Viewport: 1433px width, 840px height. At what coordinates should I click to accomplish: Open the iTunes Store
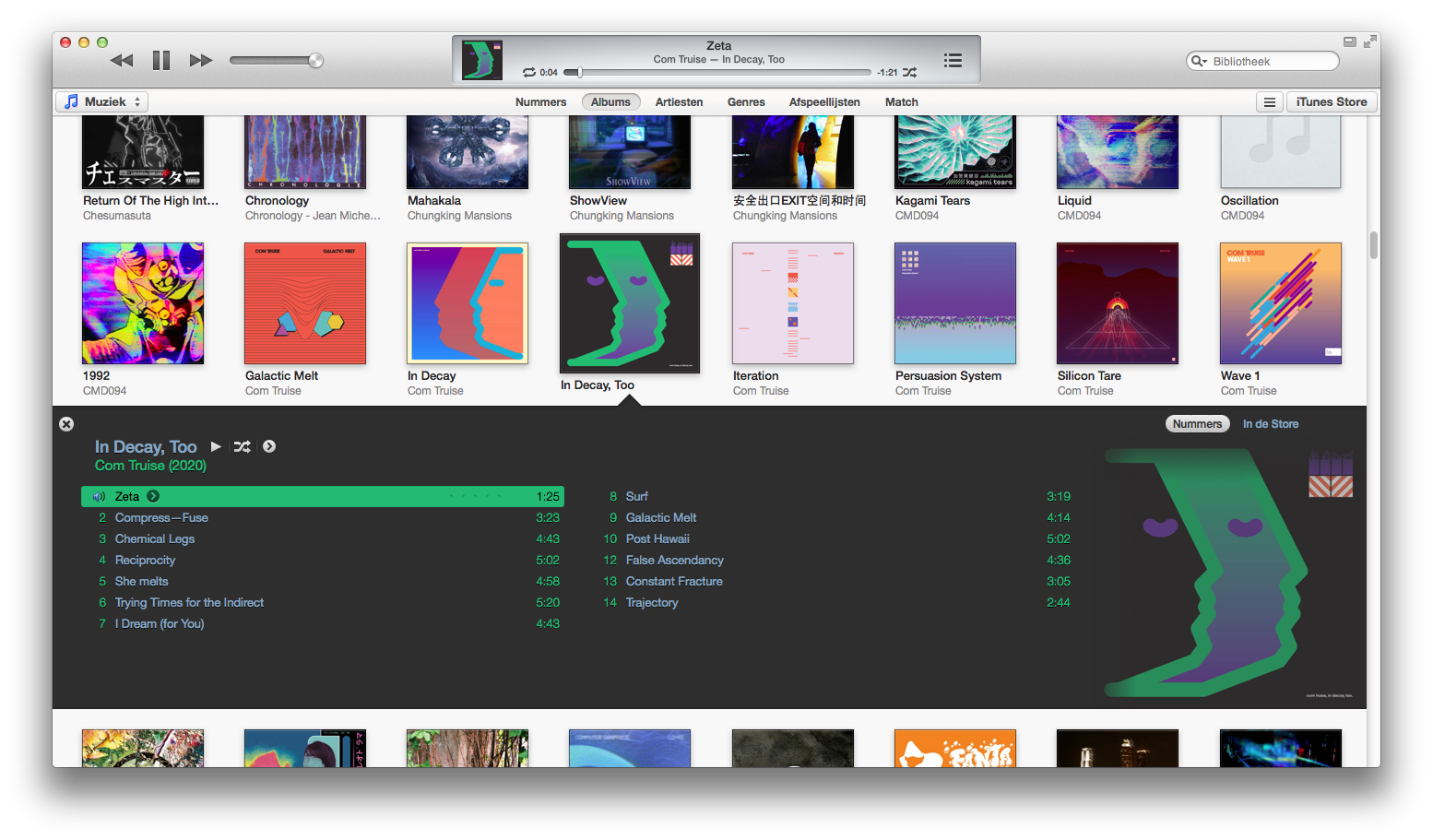1332,102
